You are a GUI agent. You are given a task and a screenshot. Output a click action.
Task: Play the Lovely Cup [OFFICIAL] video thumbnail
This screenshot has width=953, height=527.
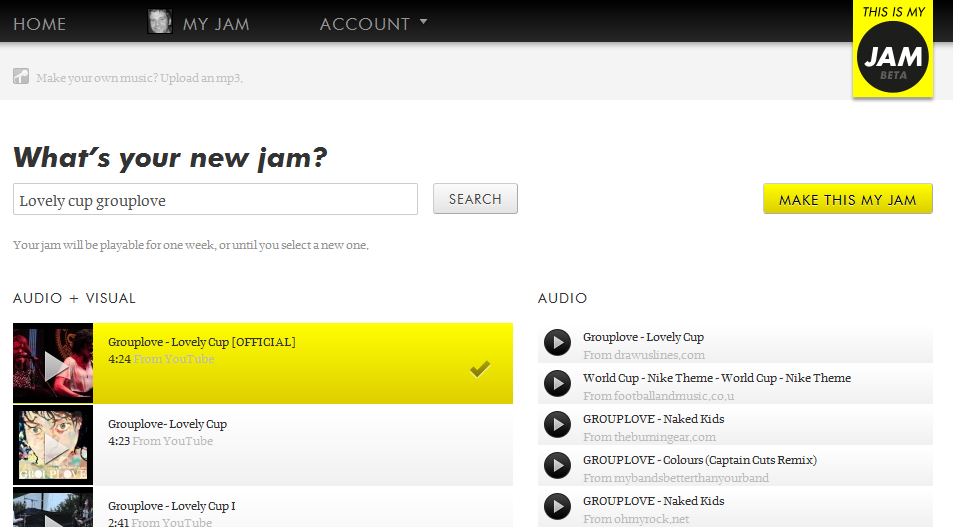[x=53, y=363]
